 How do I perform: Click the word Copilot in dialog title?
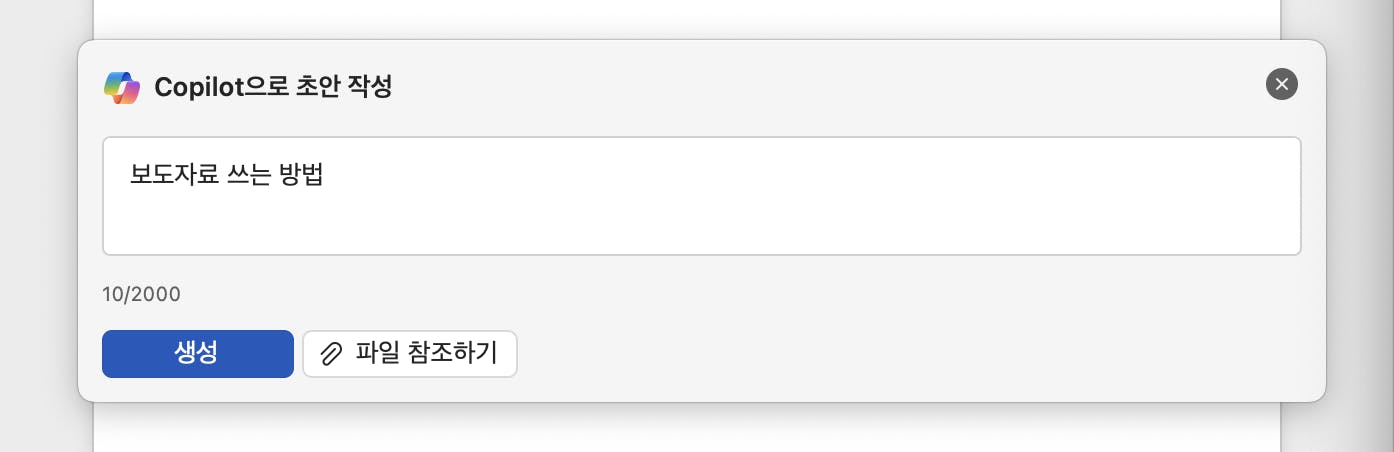pyautogui.click(x=198, y=87)
